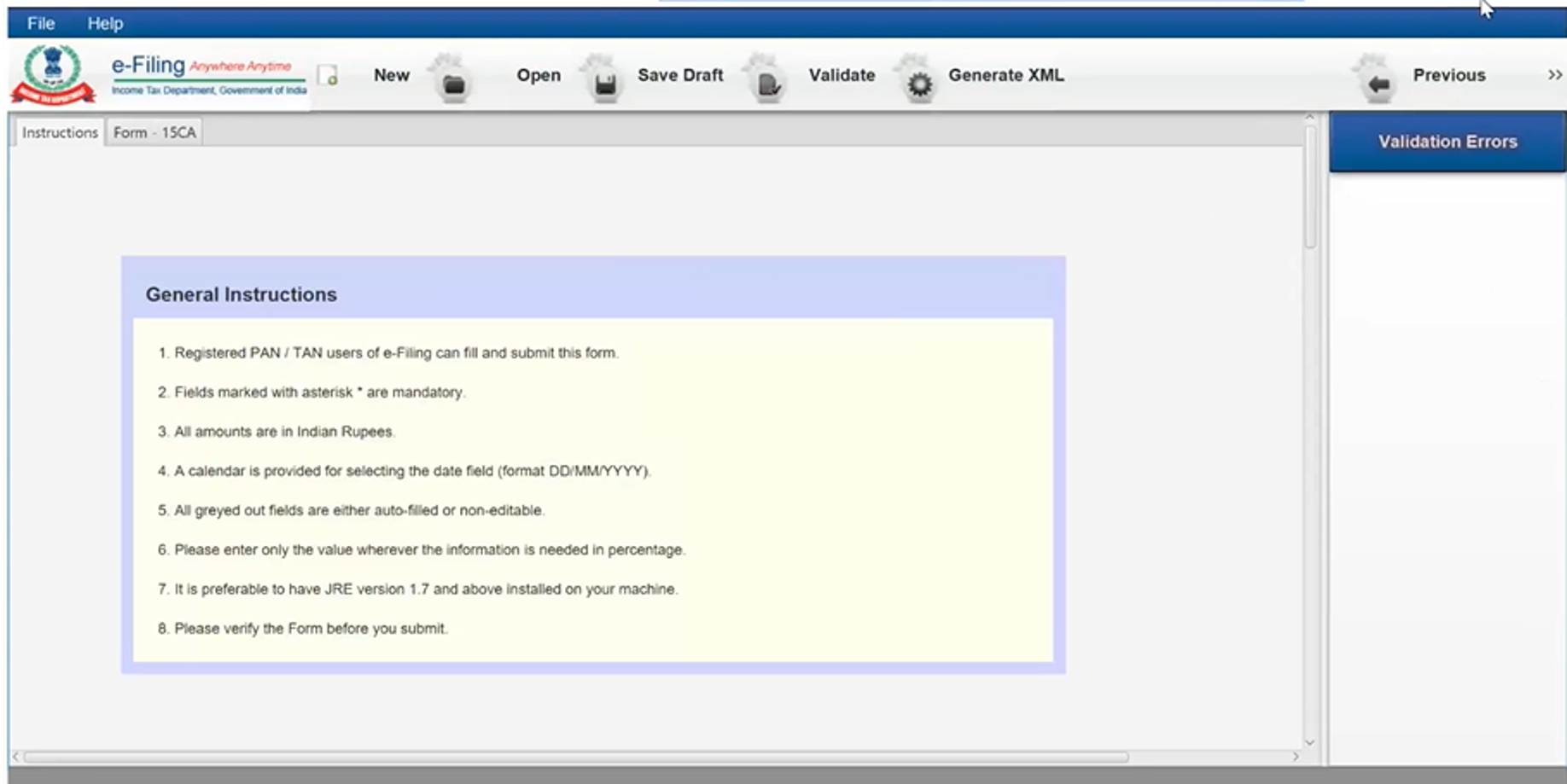Viewport: 1567px width, 784px height.
Task: Click the Validation Errors panel header
Action: tap(1447, 142)
